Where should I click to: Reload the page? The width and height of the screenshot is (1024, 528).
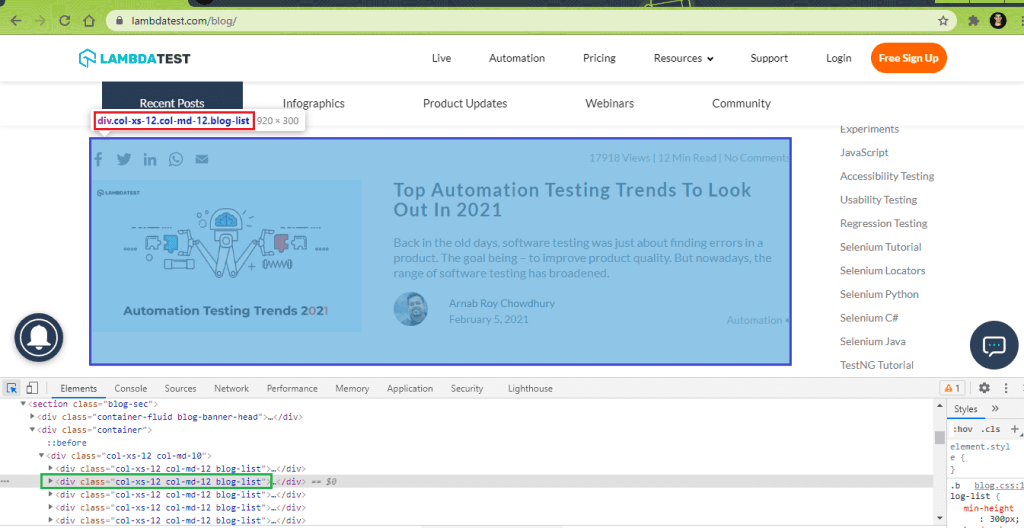(62, 20)
